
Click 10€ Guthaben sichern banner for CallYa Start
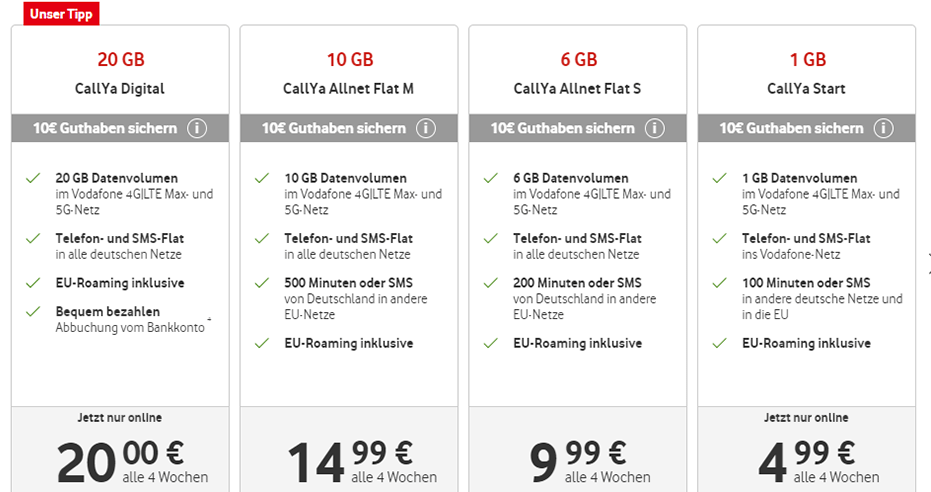click(x=806, y=128)
